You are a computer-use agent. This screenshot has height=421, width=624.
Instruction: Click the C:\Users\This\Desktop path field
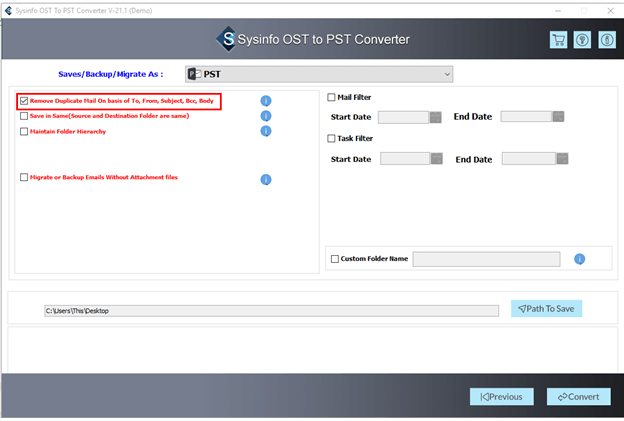tap(271, 311)
